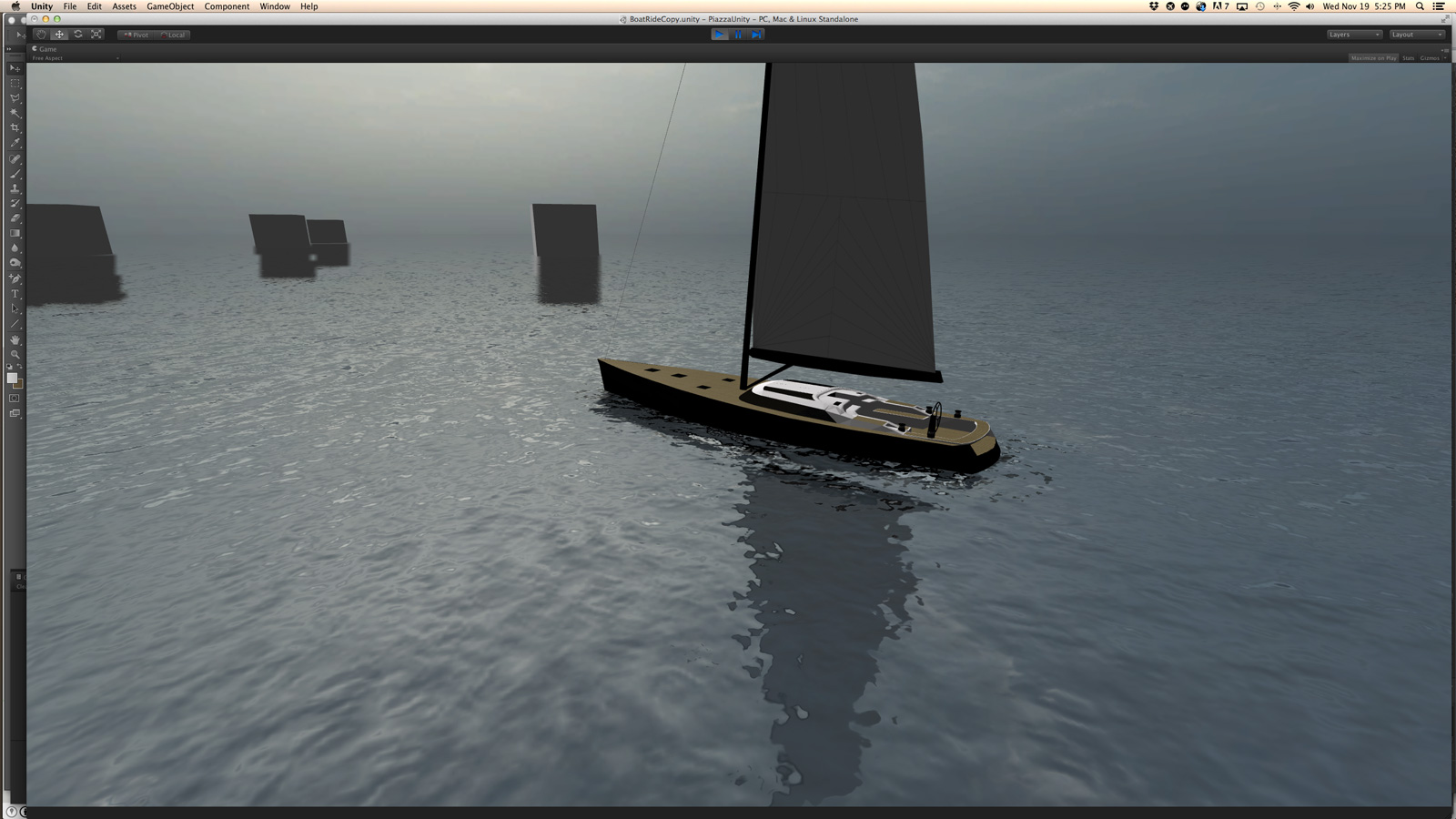The image size is (1456, 819).
Task: Select the Rectangular Marquee tool
Action: 15,84
